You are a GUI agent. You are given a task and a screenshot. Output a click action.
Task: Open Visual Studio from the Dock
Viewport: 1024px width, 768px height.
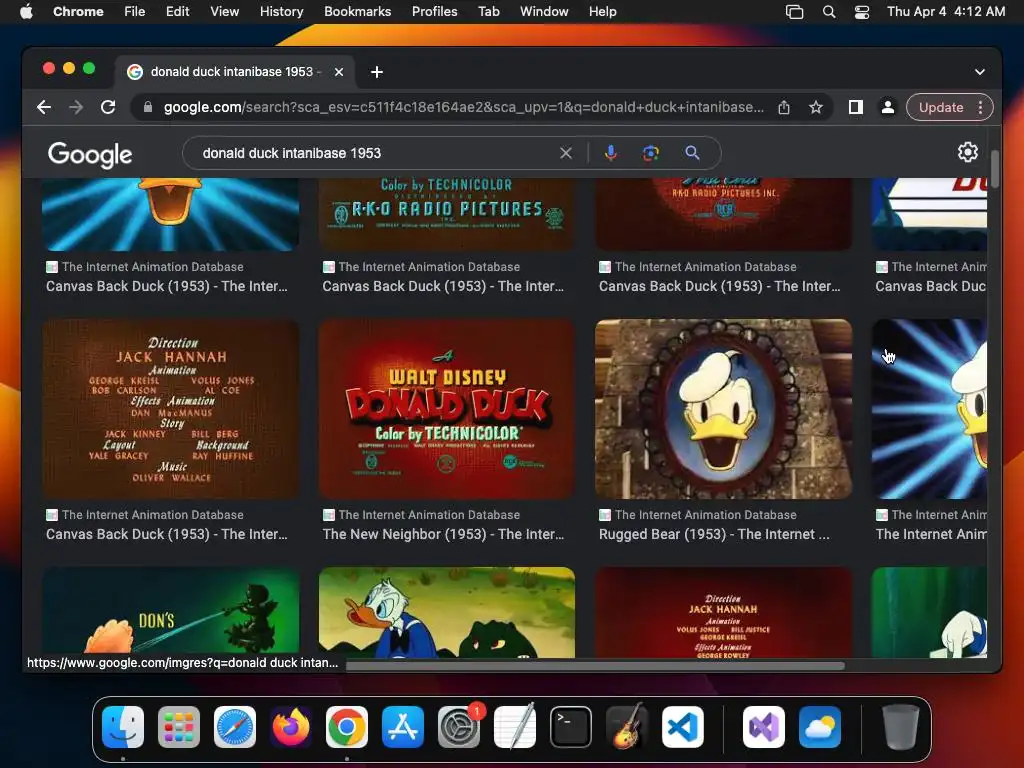764,727
